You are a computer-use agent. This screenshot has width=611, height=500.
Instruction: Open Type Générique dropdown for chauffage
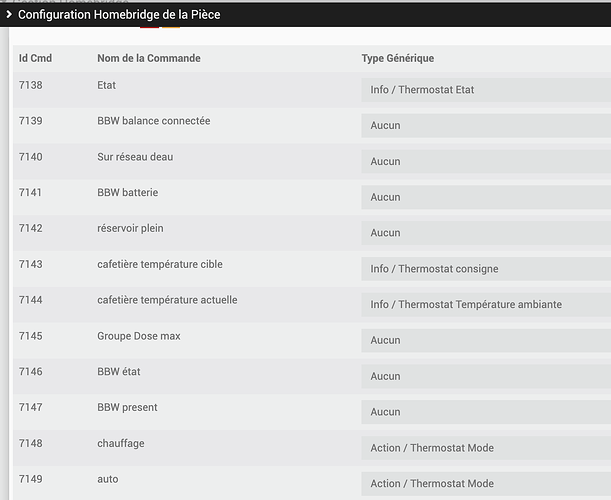click(x=485, y=448)
